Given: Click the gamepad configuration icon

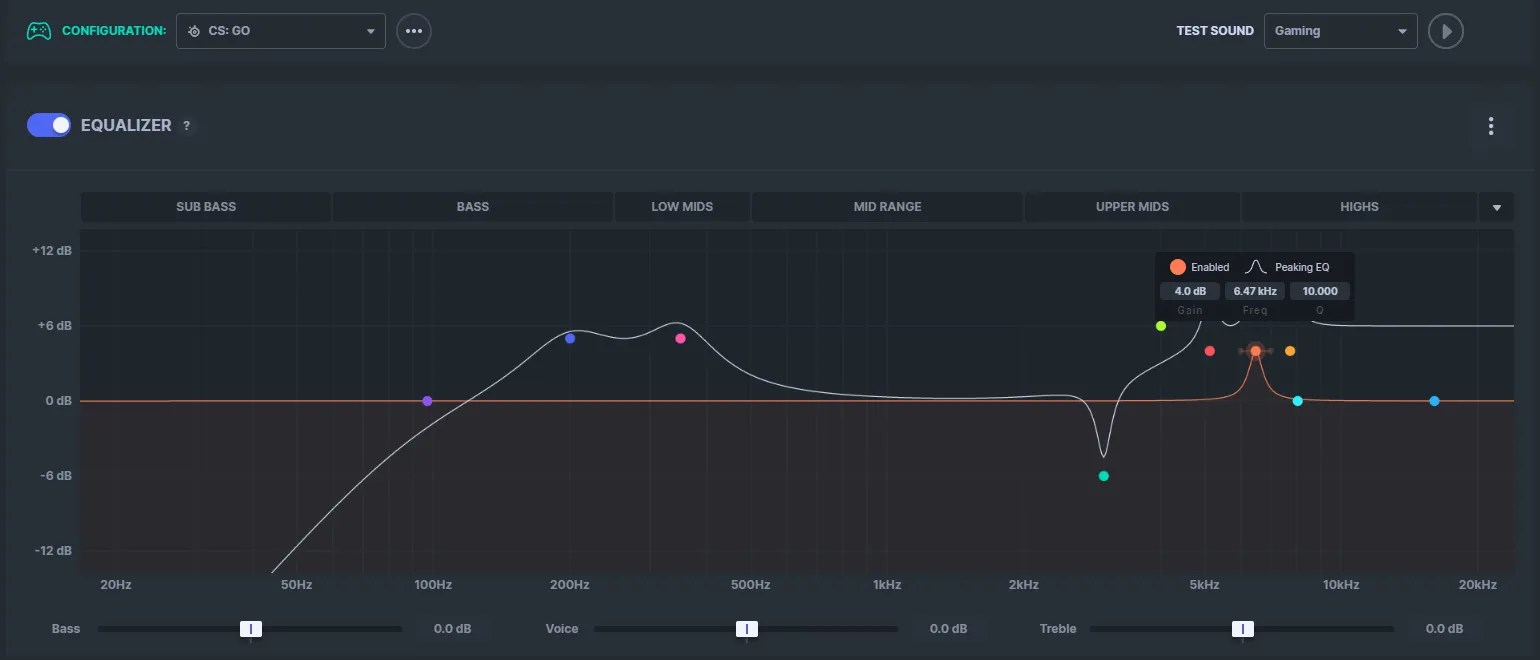Looking at the screenshot, I should (38, 30).
